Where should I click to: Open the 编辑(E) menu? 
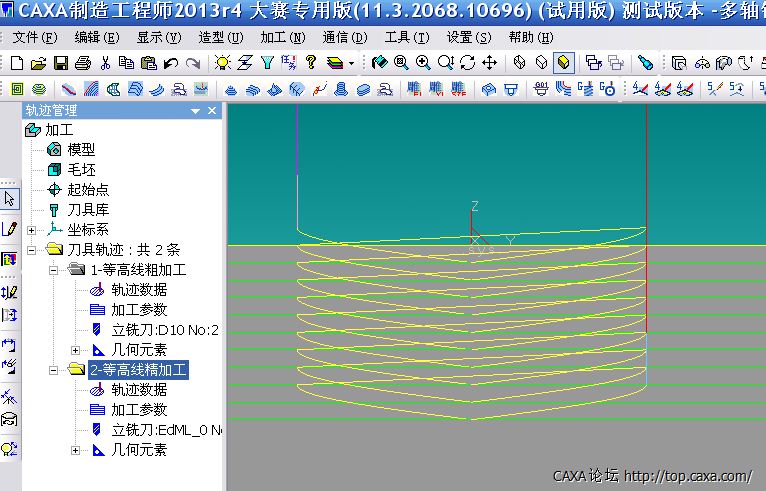pyautogui.click(x=97, y=37)
